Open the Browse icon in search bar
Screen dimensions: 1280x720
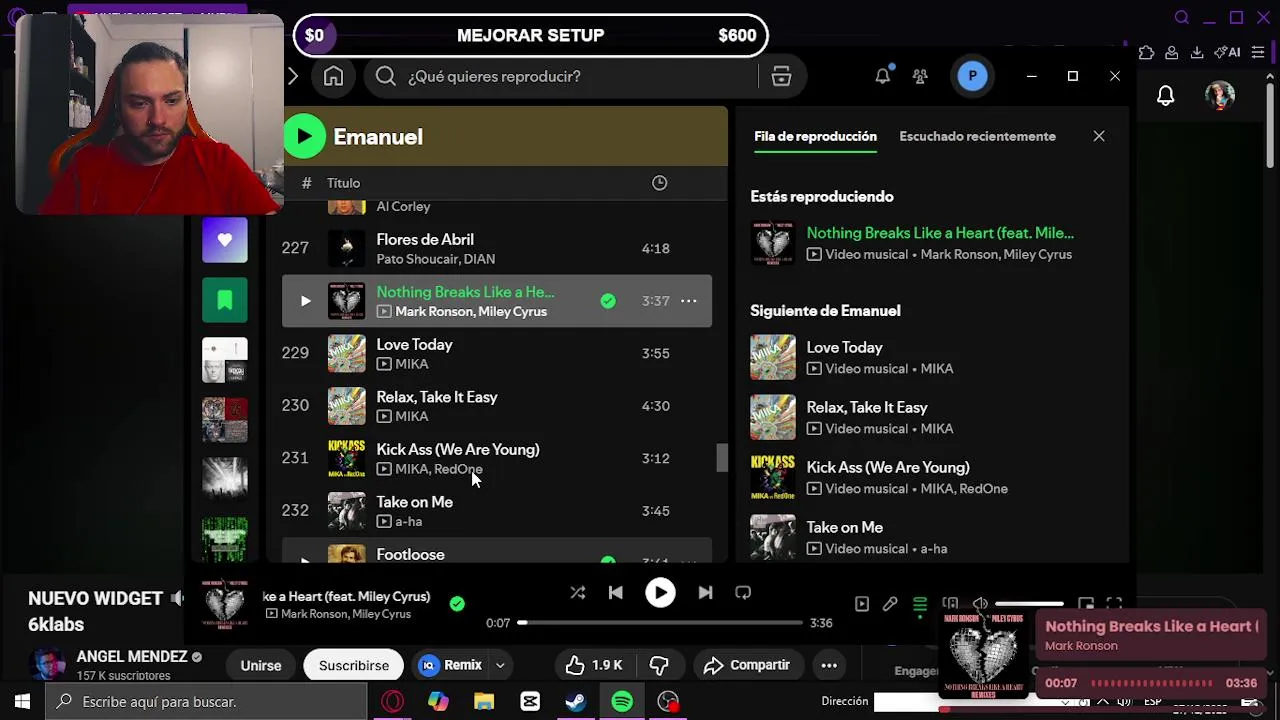point(781,76)
